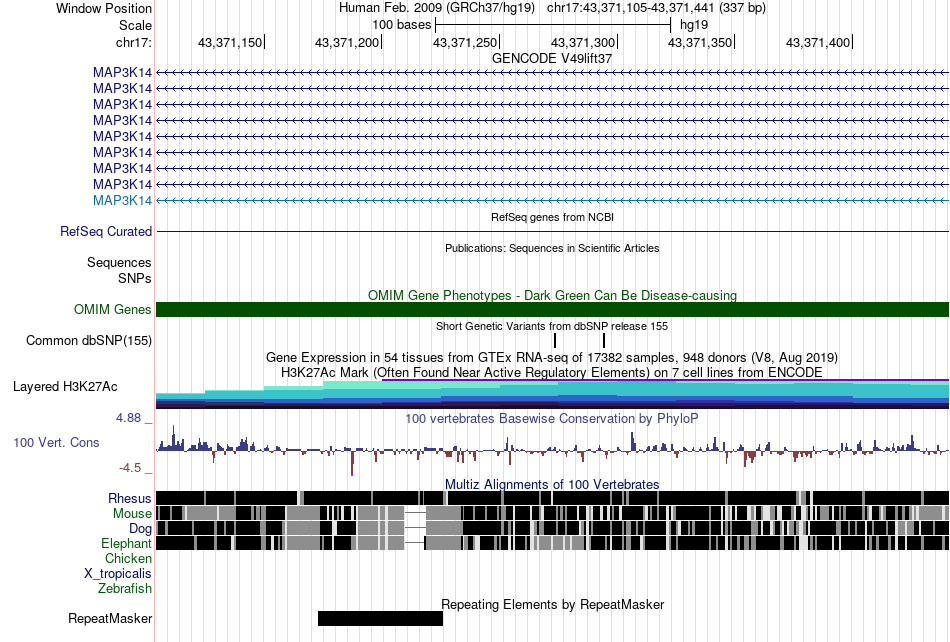Click the X_tropicalis alignment label
The image size is (950, 642).
tap(118, 574)
